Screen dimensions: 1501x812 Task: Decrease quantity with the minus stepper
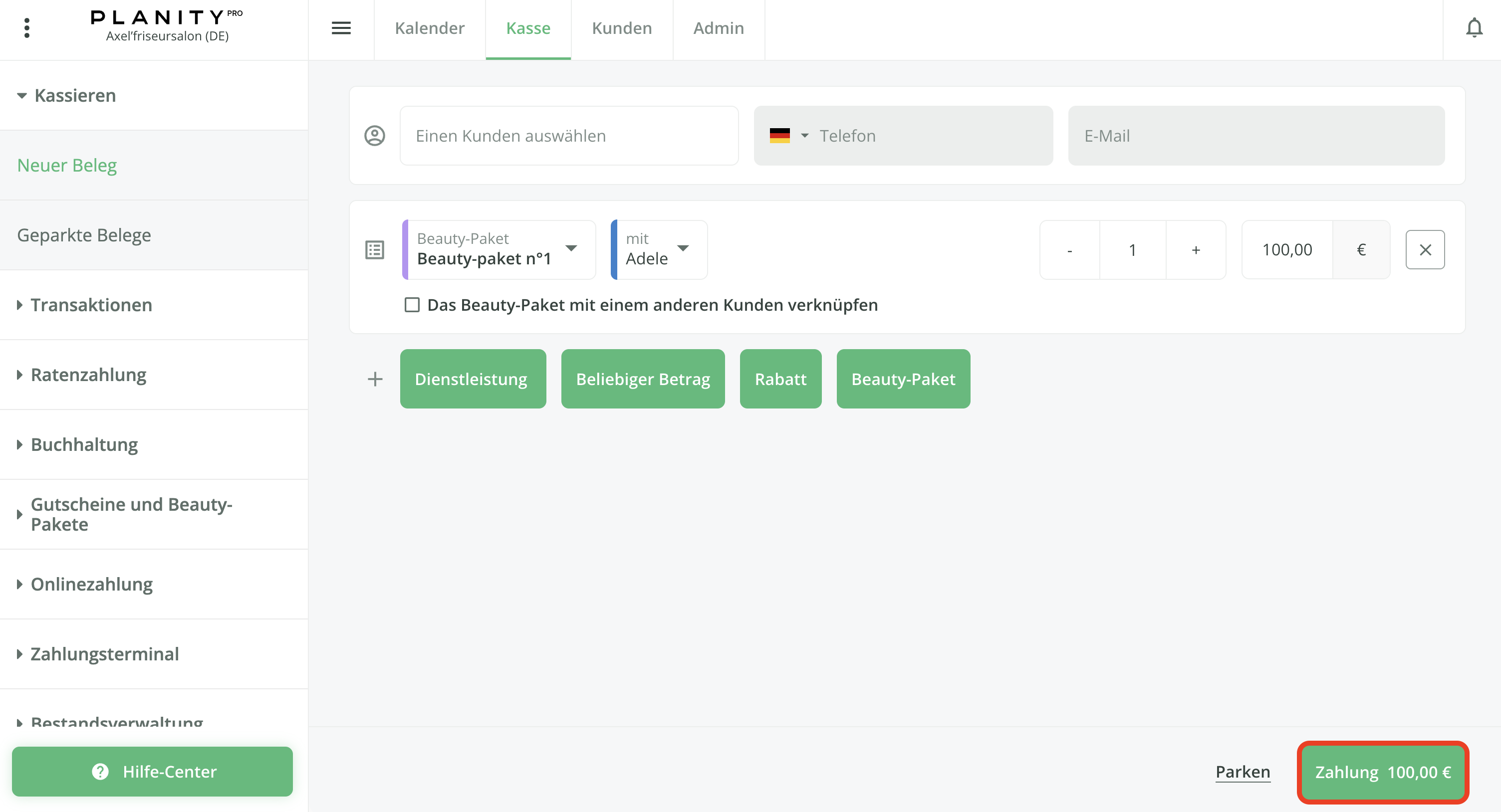1069,249
